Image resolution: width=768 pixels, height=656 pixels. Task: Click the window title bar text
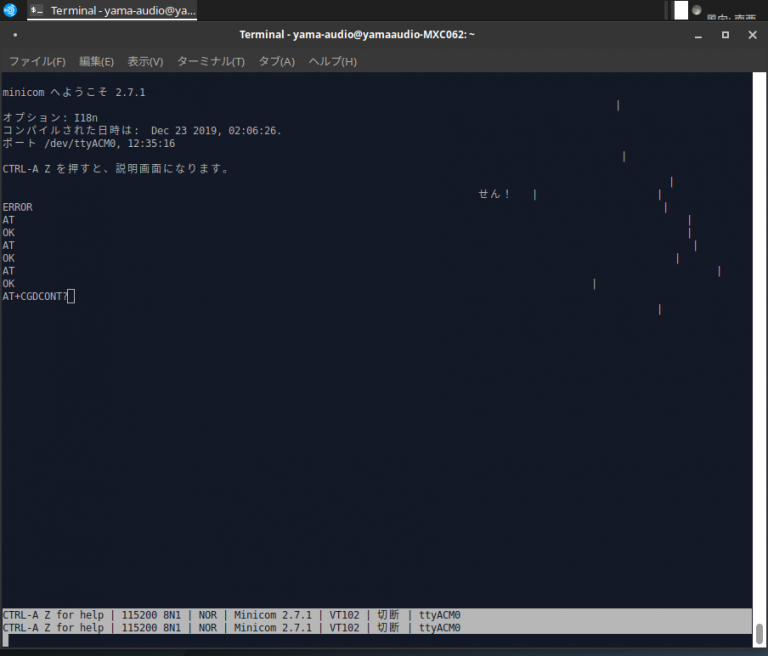click(x=357, y=35)
